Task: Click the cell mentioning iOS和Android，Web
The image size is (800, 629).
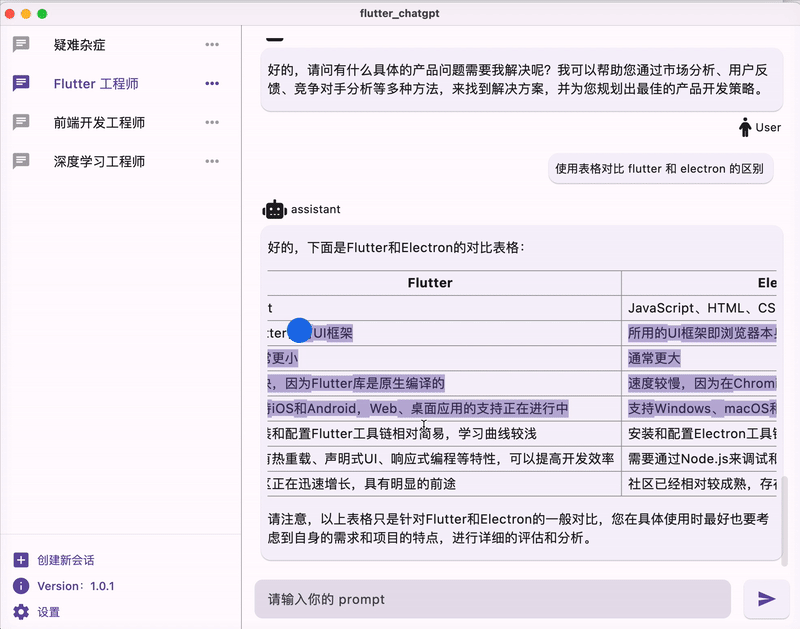Action: pos(444,409)
